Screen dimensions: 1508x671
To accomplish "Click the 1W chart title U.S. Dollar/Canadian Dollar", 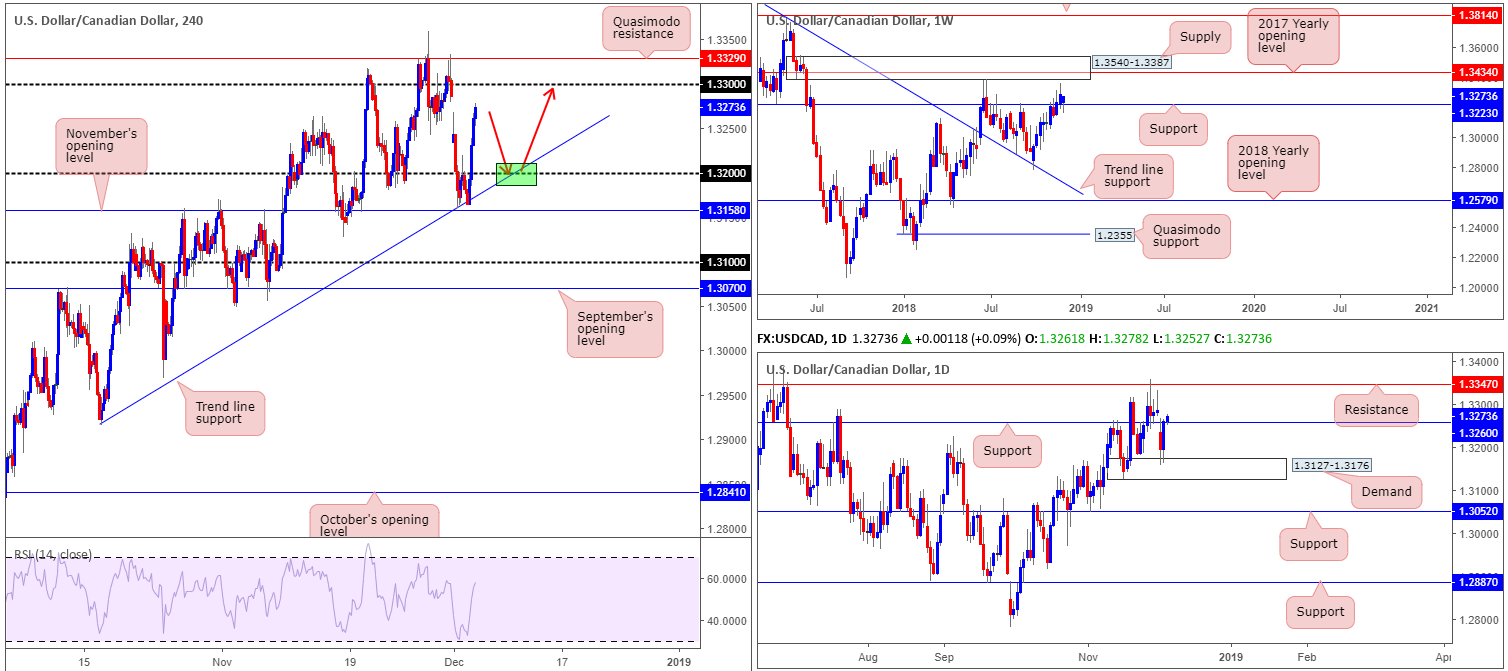I will [858, 20].
